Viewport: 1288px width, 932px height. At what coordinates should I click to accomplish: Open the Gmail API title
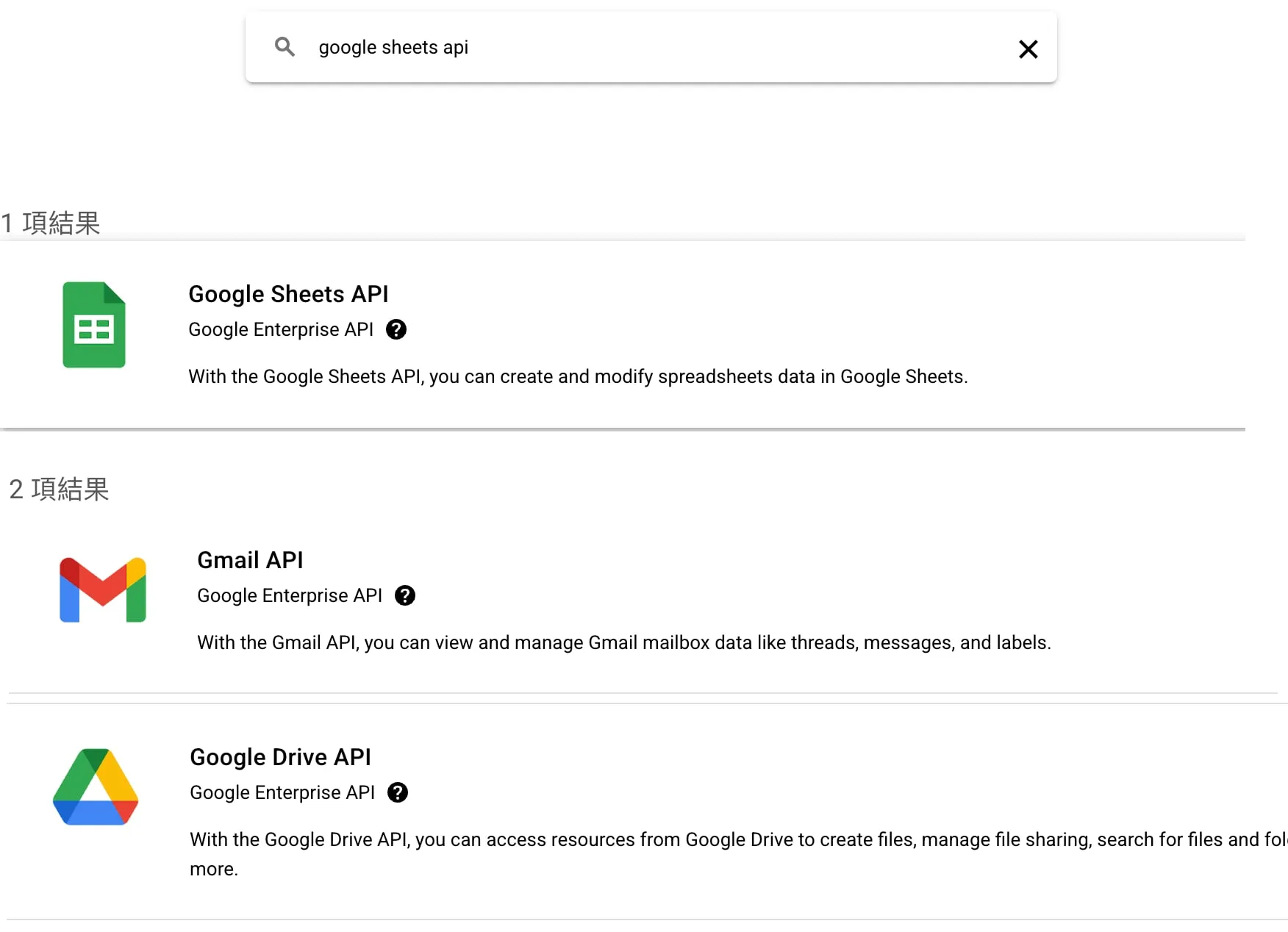[250, 560]
